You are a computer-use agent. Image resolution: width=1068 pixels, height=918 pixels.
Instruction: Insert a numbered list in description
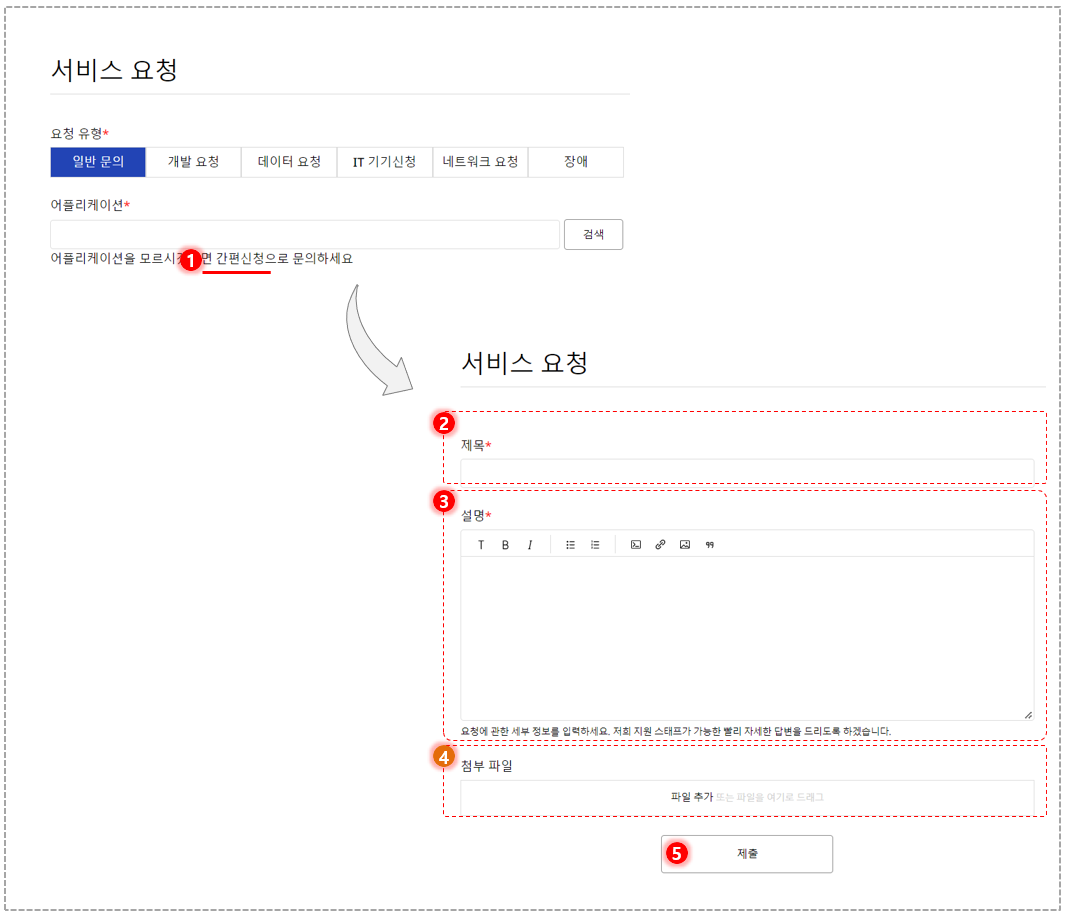point(595,545)
